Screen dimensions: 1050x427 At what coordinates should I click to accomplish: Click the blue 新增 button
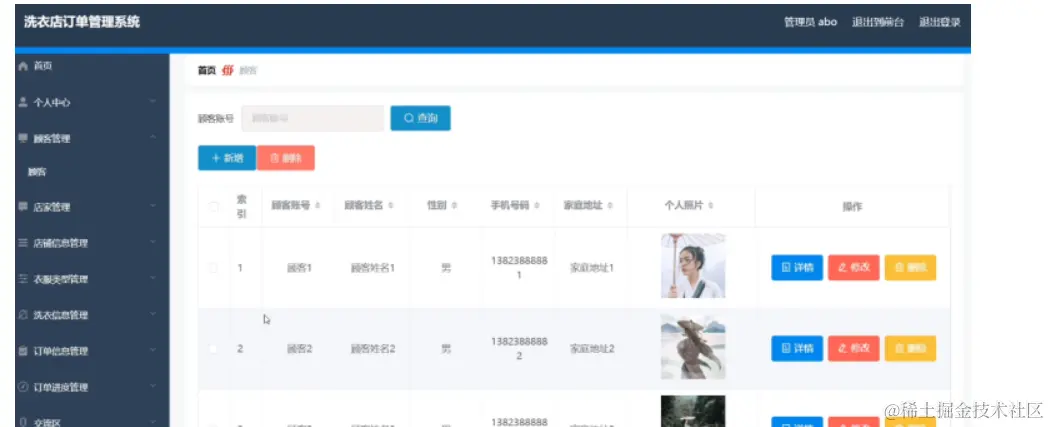coord(227,158)
